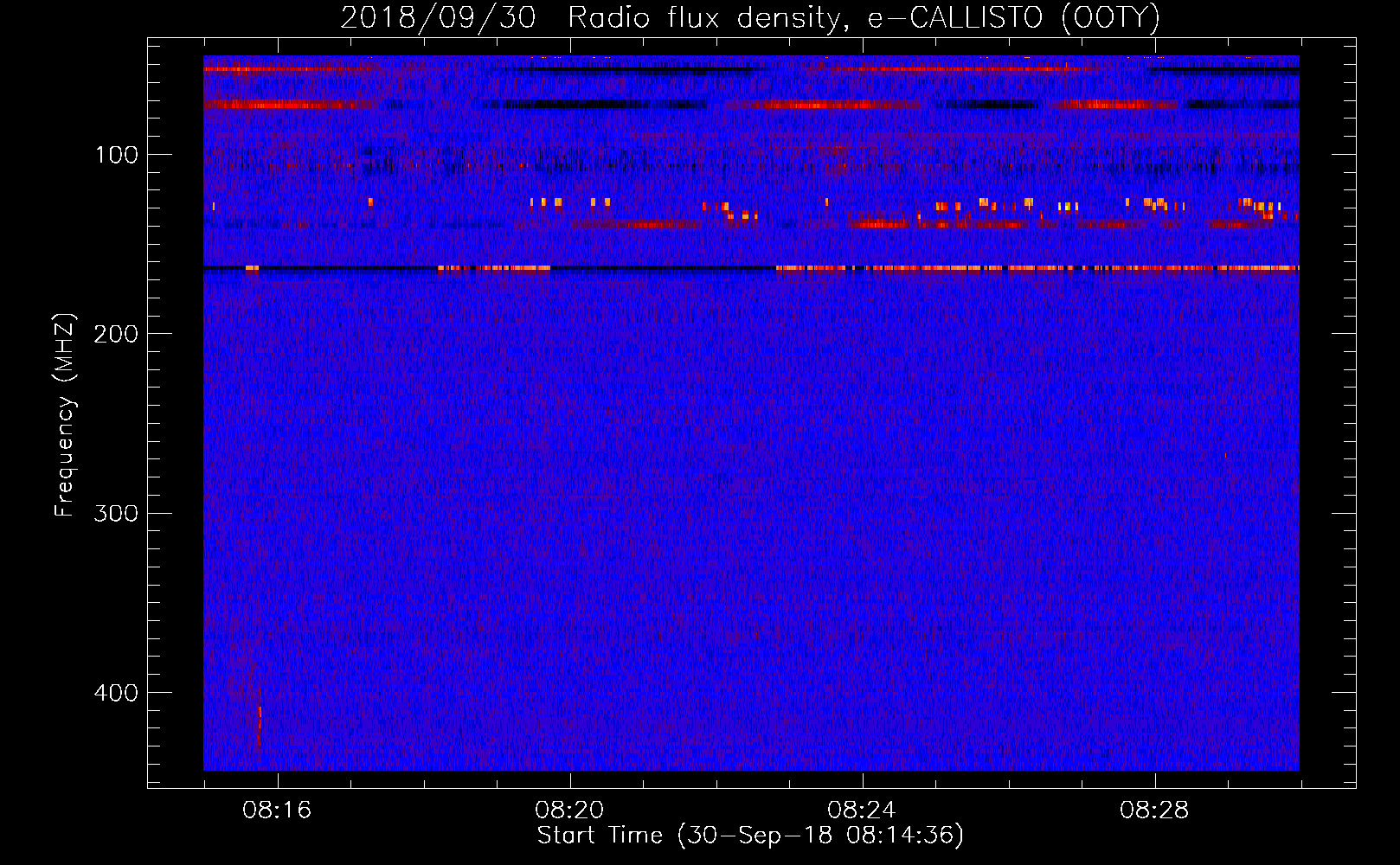This screenshot has width=1400, height=865.
Task: Click the "Start Time (30-Sep-18 08:14:36)" label
Action: pyautogui.click(x=750, y=836)
